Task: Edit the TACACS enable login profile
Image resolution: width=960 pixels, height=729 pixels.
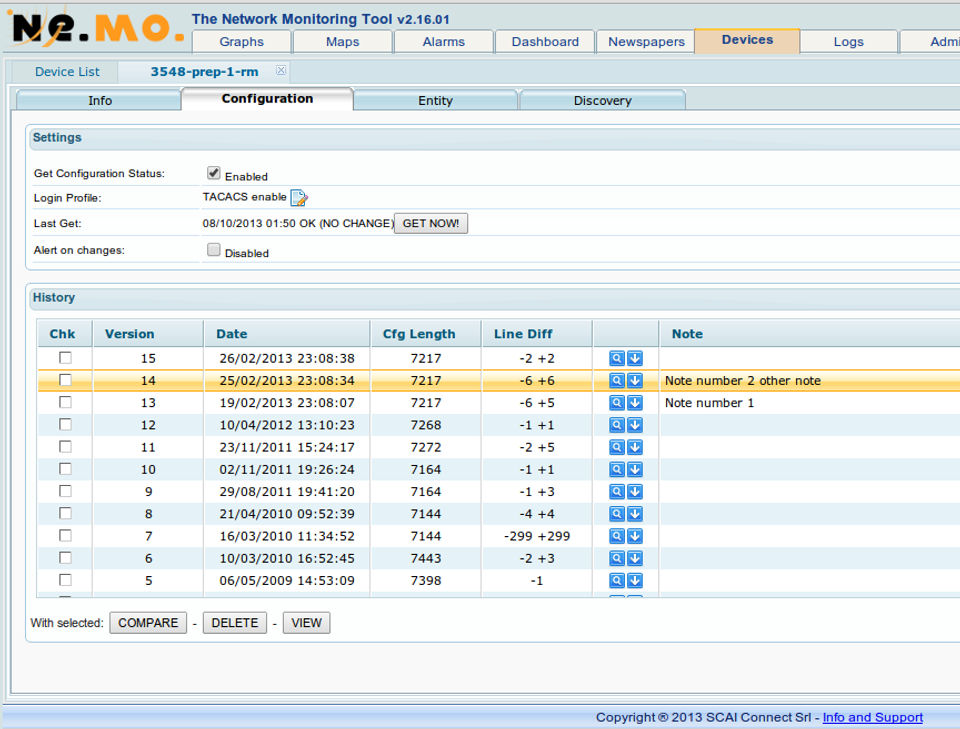Action: (298, 198)
